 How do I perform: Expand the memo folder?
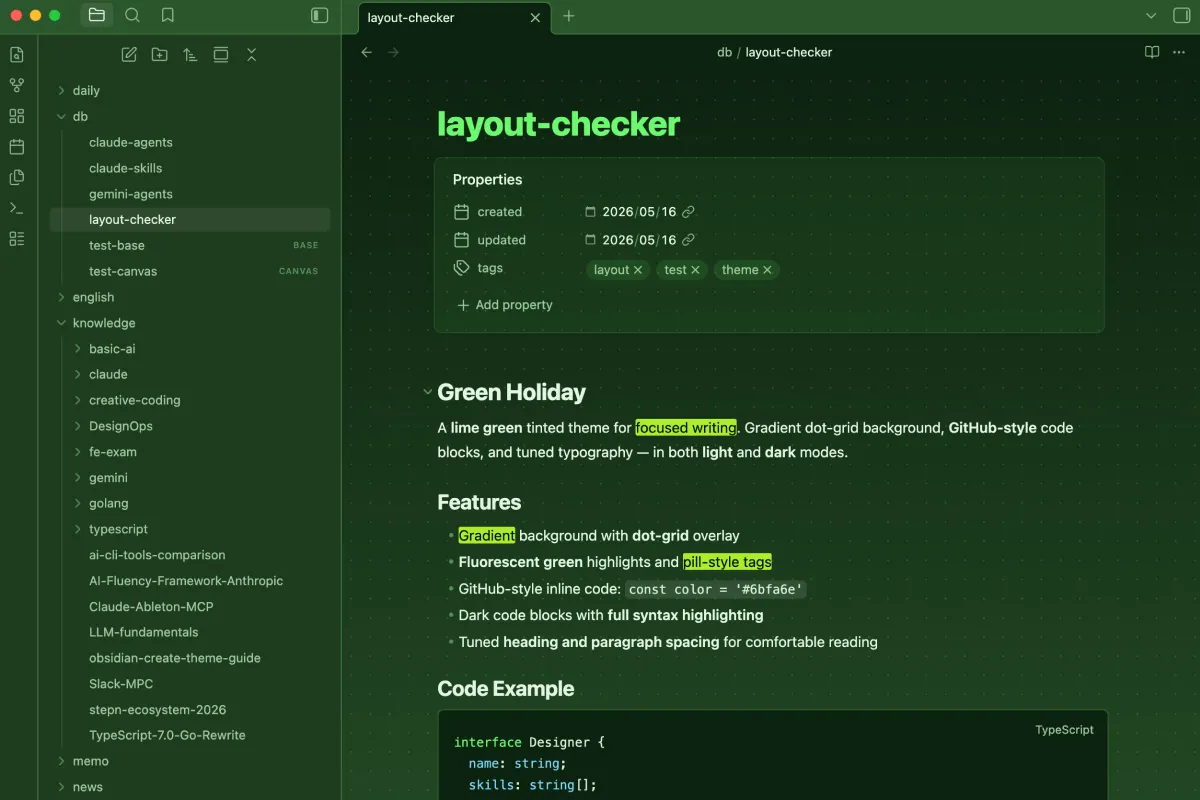[x=62, y=761]
